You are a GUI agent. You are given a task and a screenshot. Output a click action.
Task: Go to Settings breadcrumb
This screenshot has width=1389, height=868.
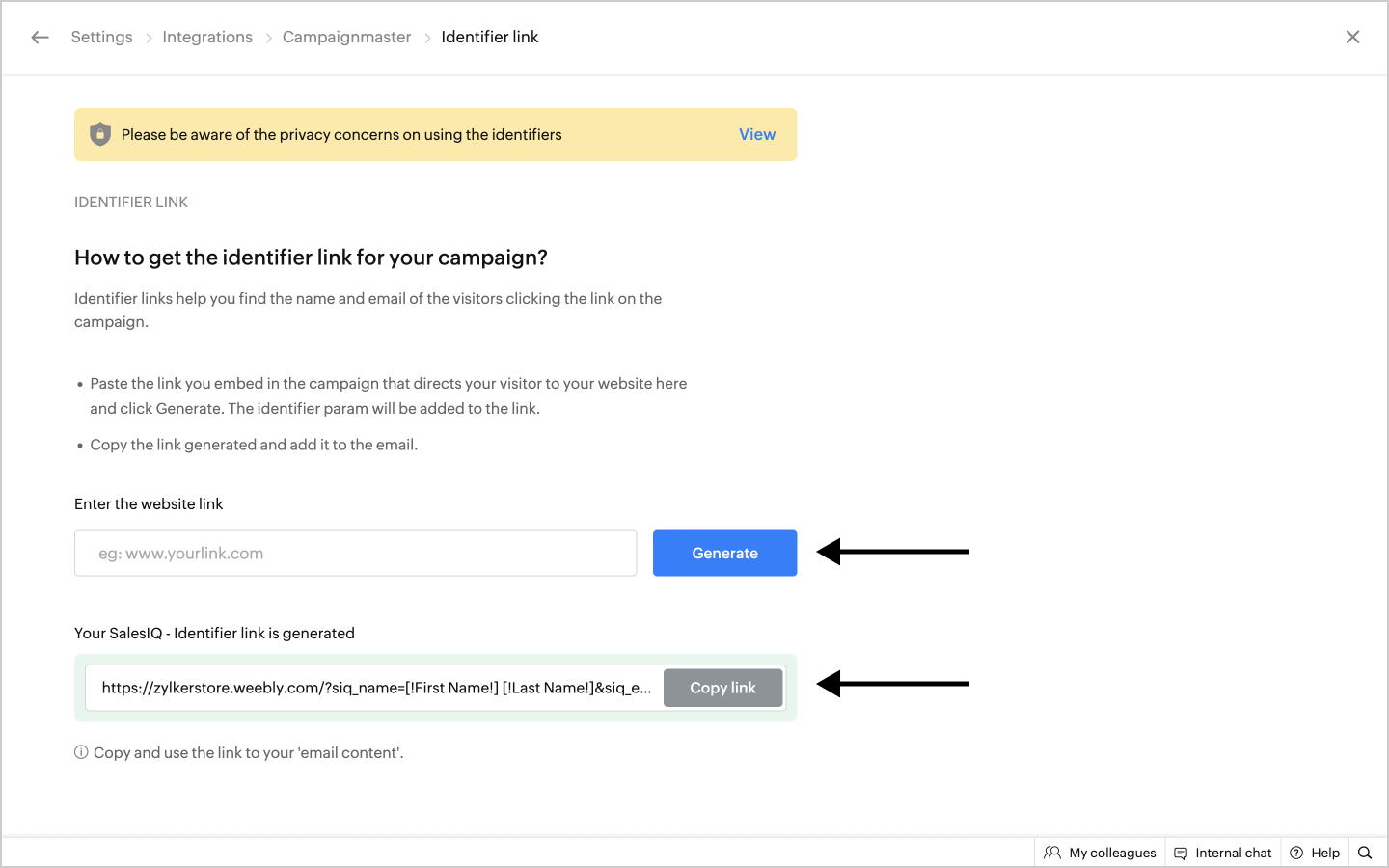click(101, 38)
